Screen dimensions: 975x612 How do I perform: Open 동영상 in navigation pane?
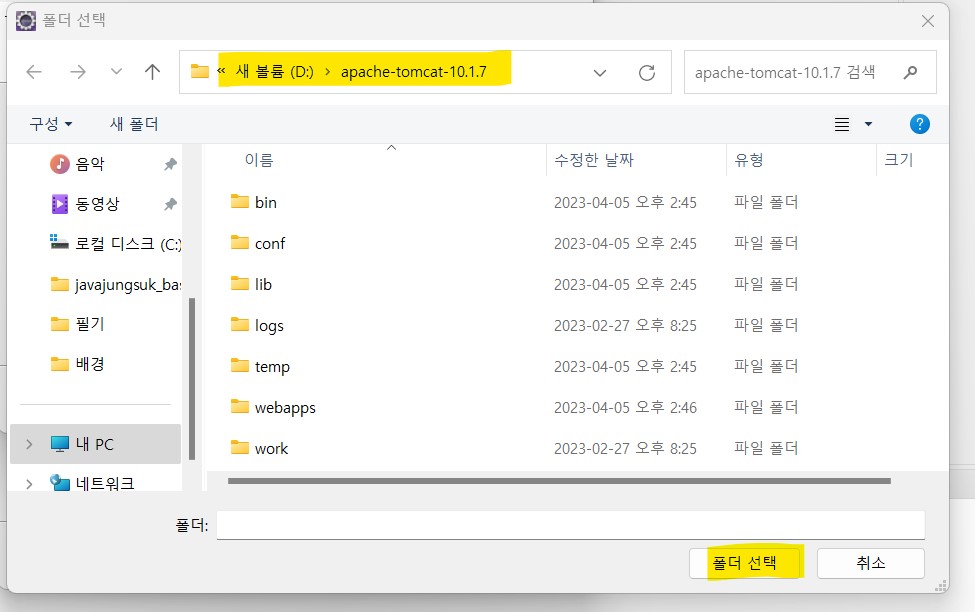[96, 204]
